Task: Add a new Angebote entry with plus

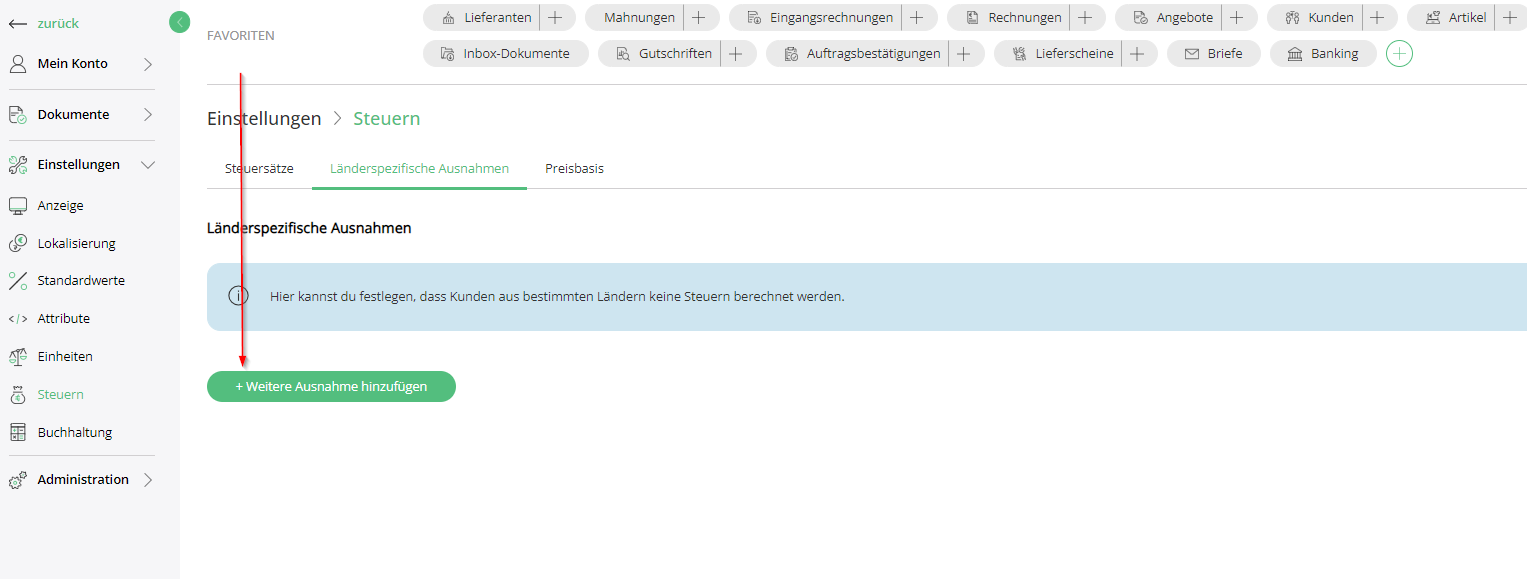Action: 1236,17
